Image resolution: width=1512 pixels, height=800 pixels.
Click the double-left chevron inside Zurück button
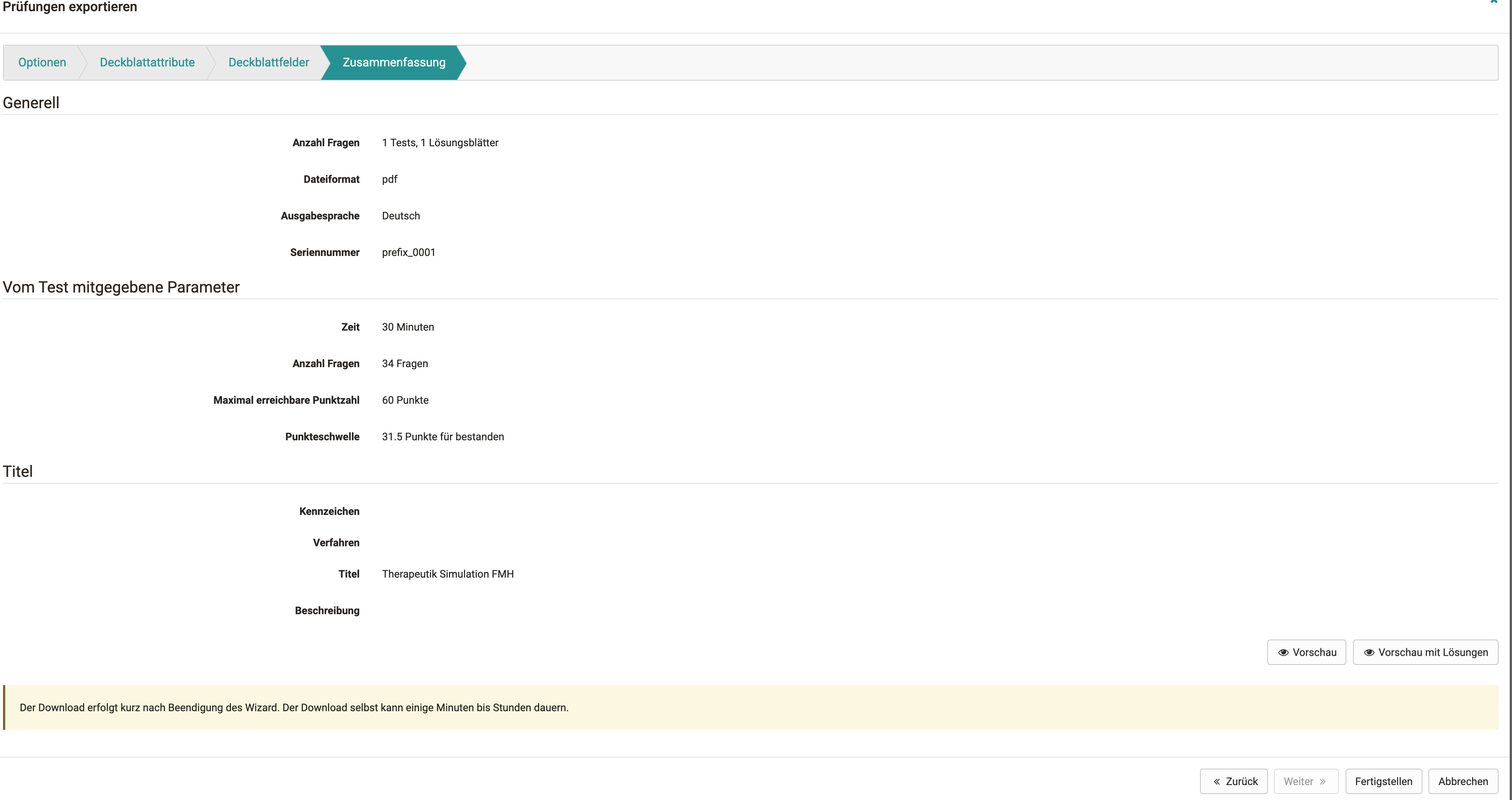point(1217,781)
